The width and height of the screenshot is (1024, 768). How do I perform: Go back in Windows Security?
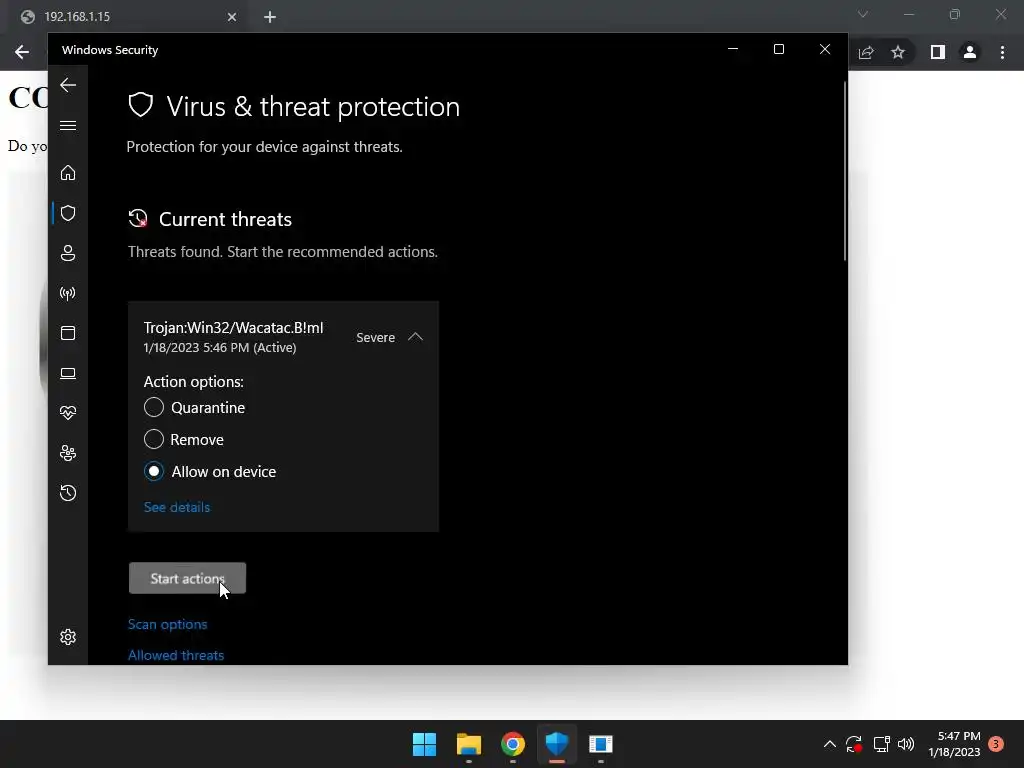point(68,85)
